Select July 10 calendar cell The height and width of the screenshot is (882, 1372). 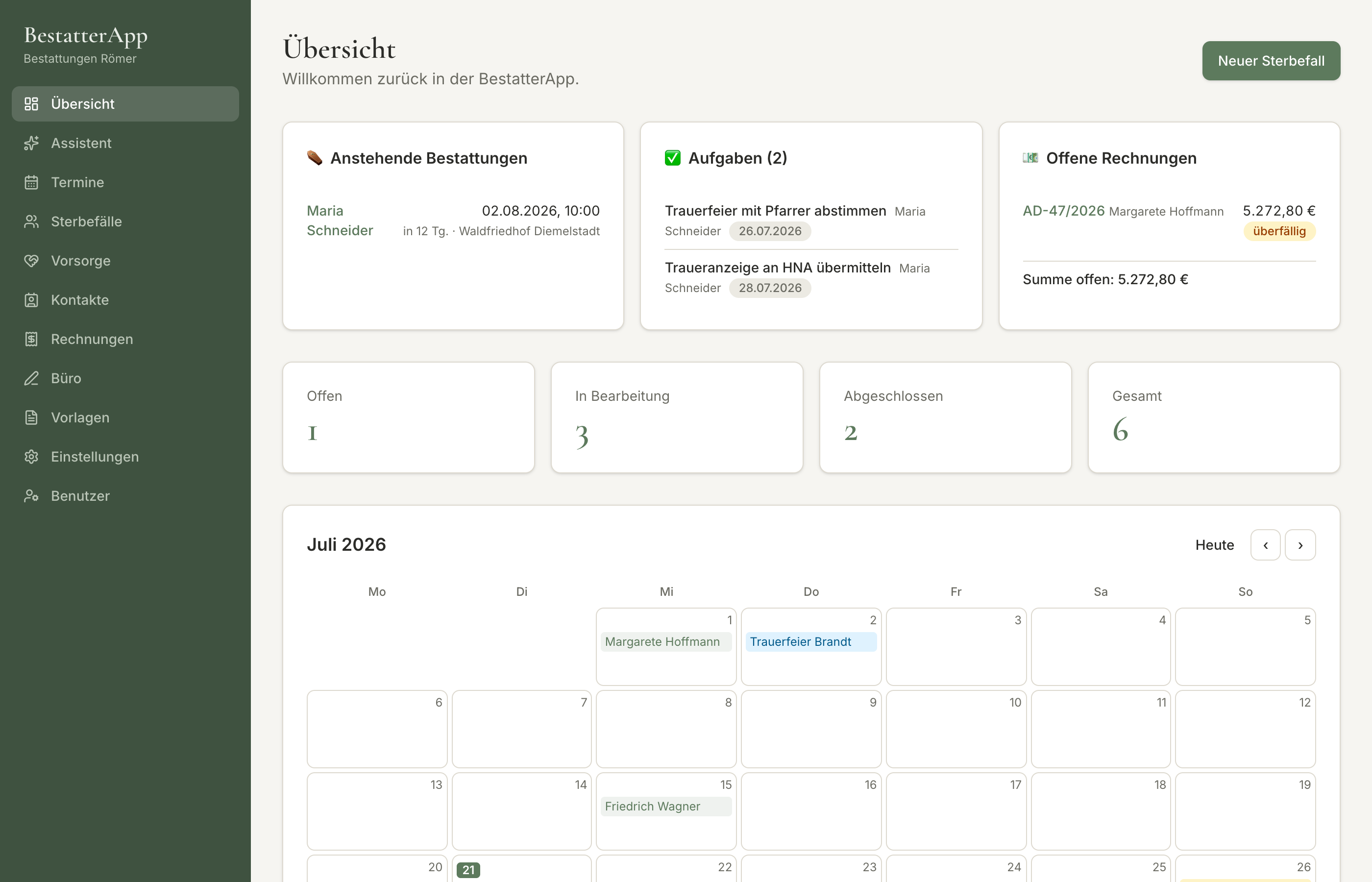[955, 729]
